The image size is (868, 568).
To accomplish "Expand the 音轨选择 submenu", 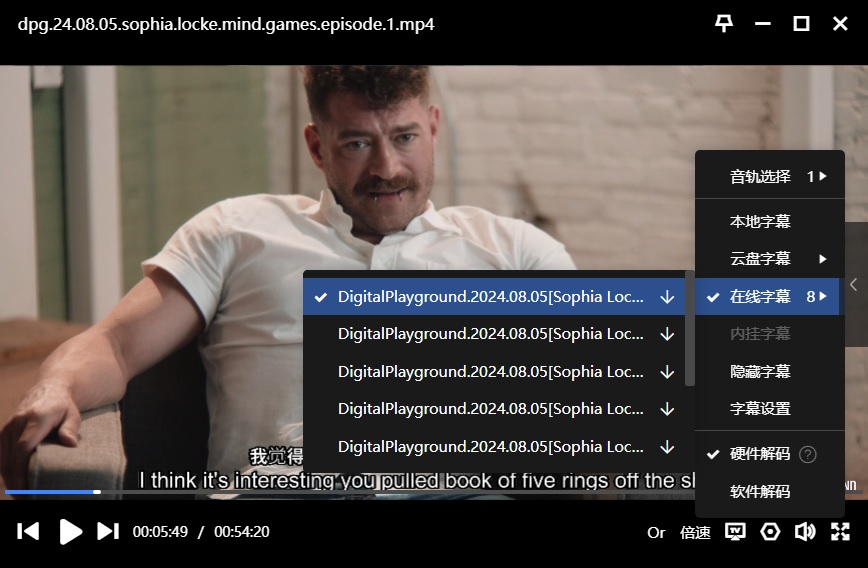I will [x=769, y=177].
